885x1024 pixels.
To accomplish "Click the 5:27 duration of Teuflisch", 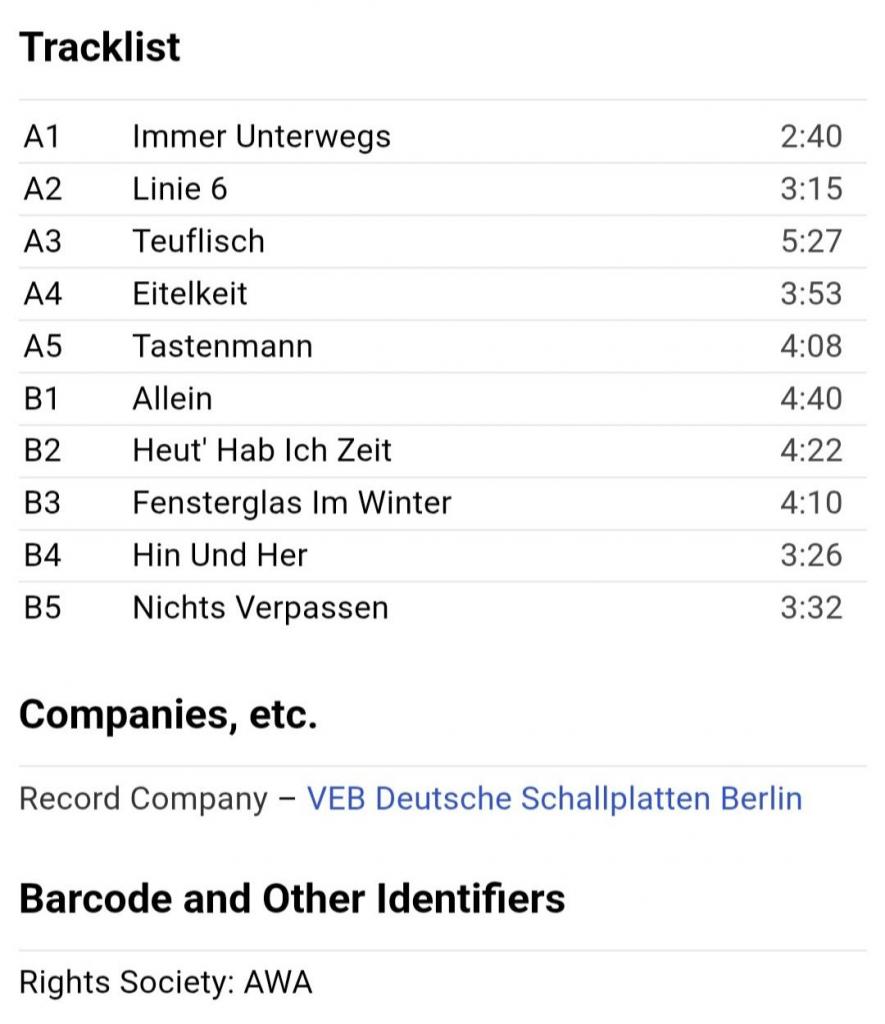I will coord(811,242).
